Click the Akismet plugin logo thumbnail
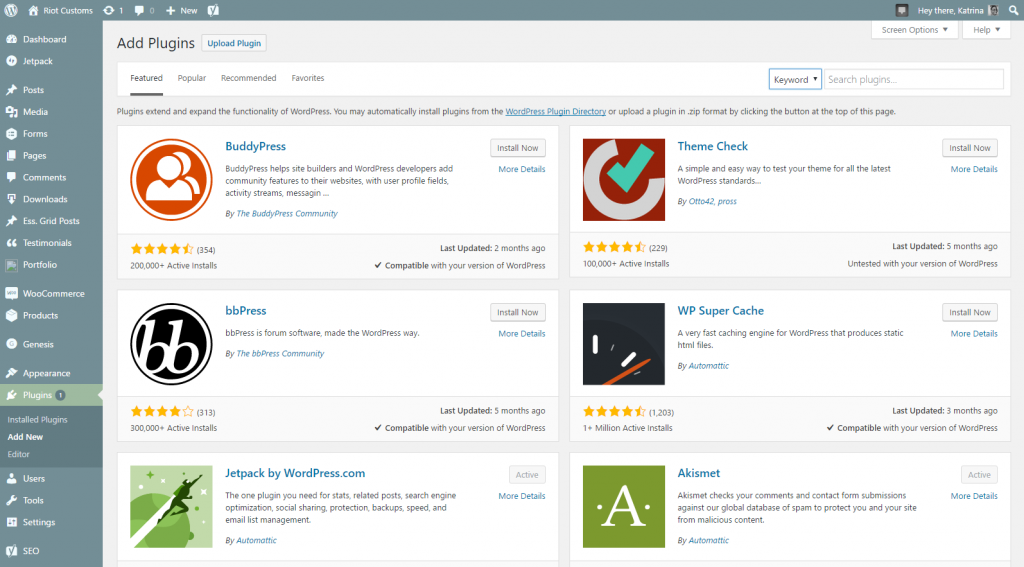Viewport: 1024px width, 567px height. pyautogui.click(x=624, y=506)
